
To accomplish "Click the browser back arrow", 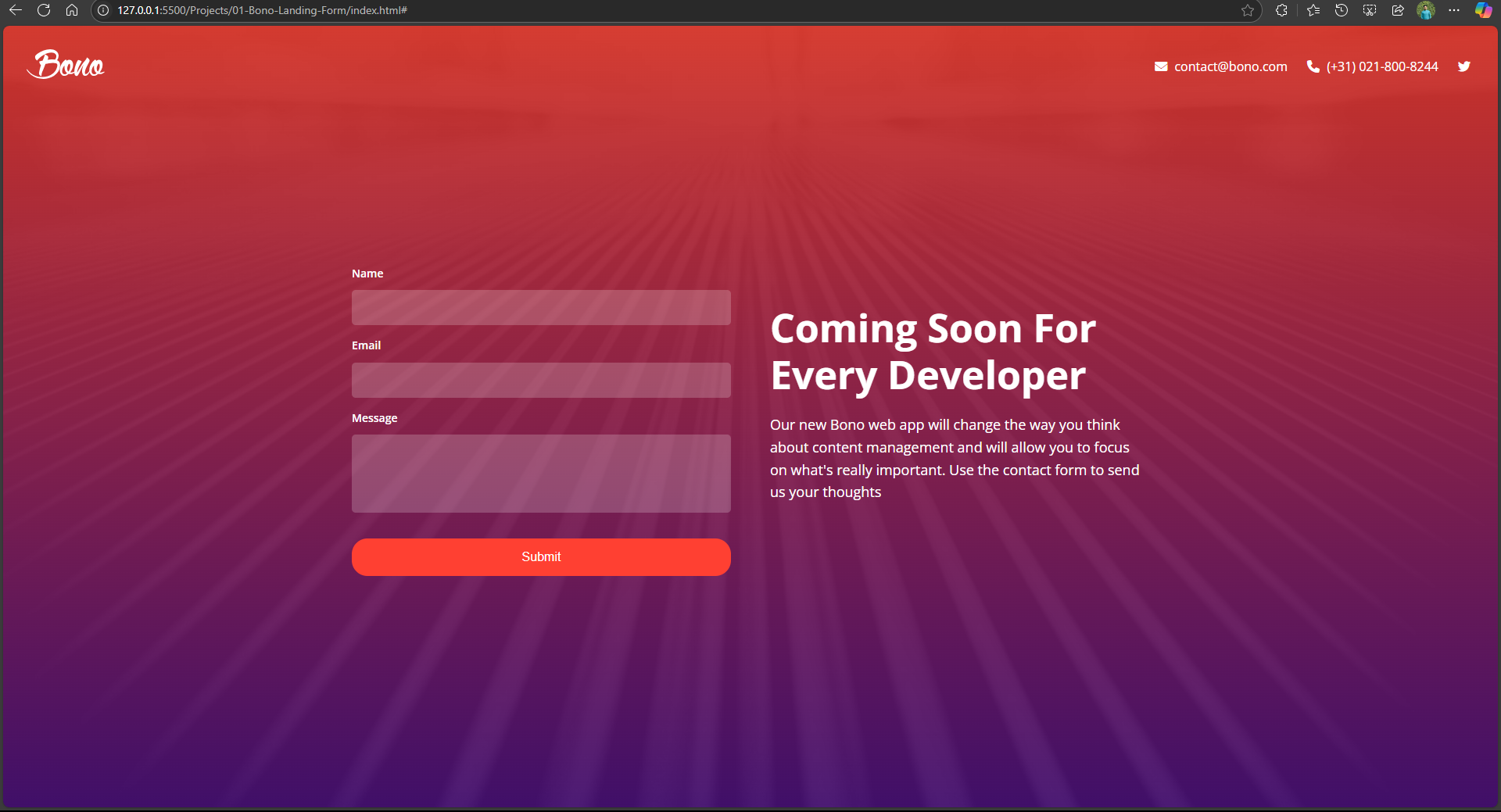I will click(16, 10).
